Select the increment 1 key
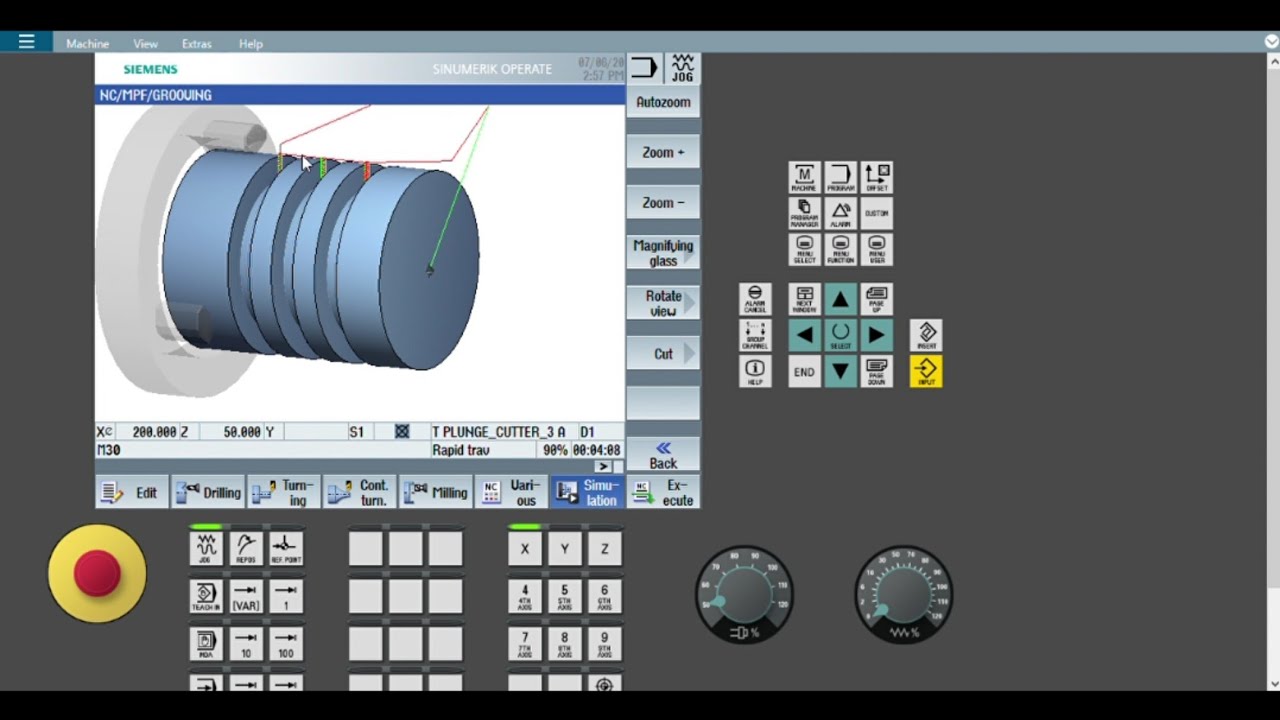The image size is (1280, 720). (x=286, y=596)
